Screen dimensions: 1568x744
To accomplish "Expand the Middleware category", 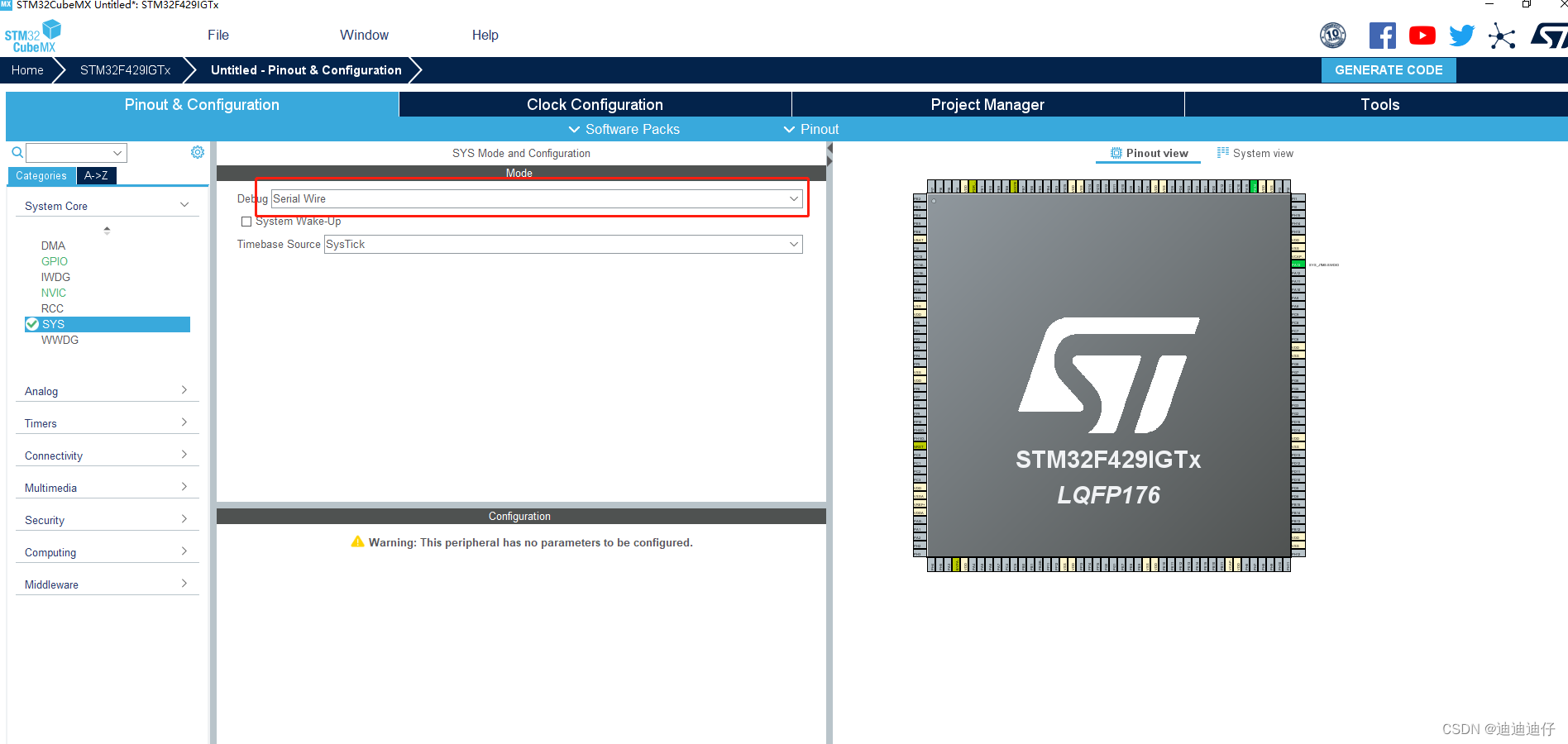I will point(107,584).
